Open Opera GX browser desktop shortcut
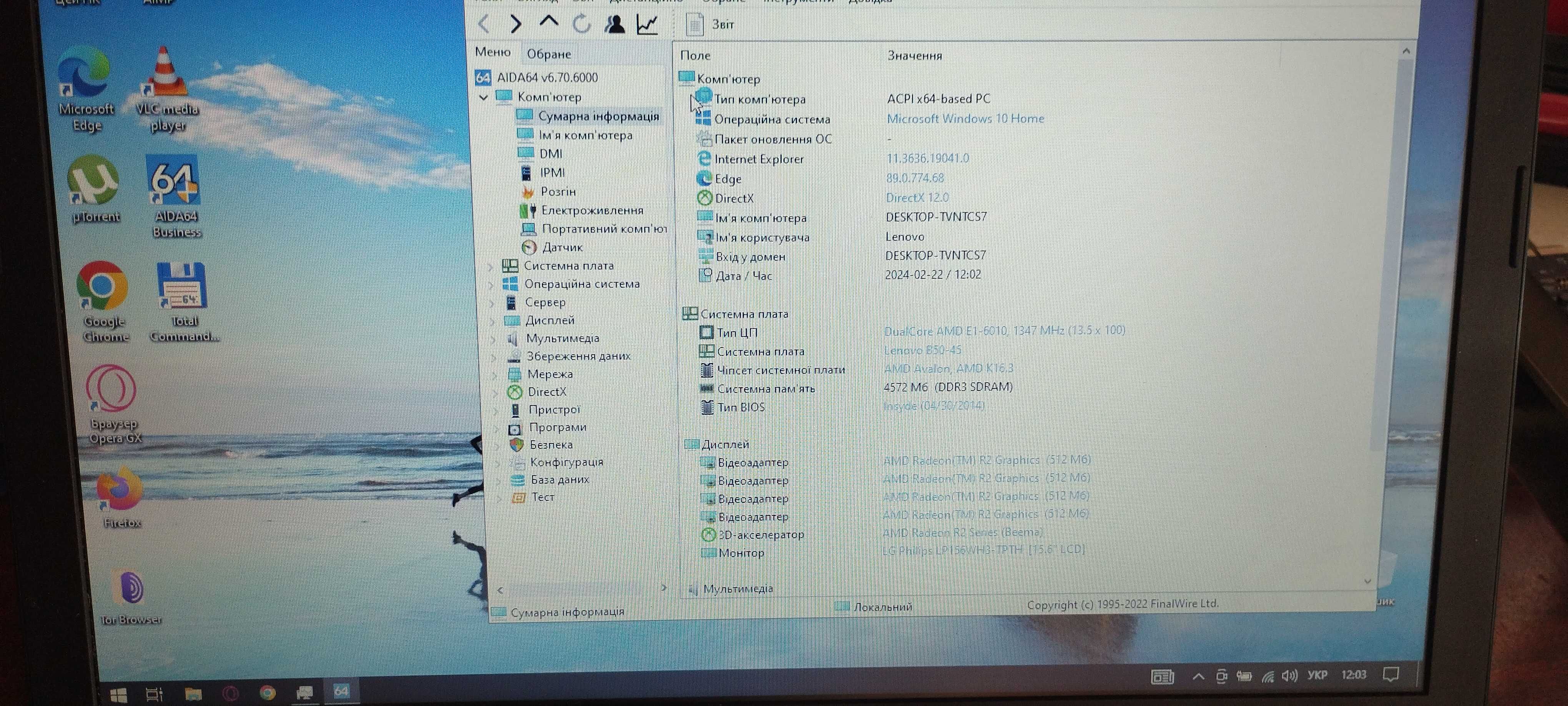 click(113, 405)
